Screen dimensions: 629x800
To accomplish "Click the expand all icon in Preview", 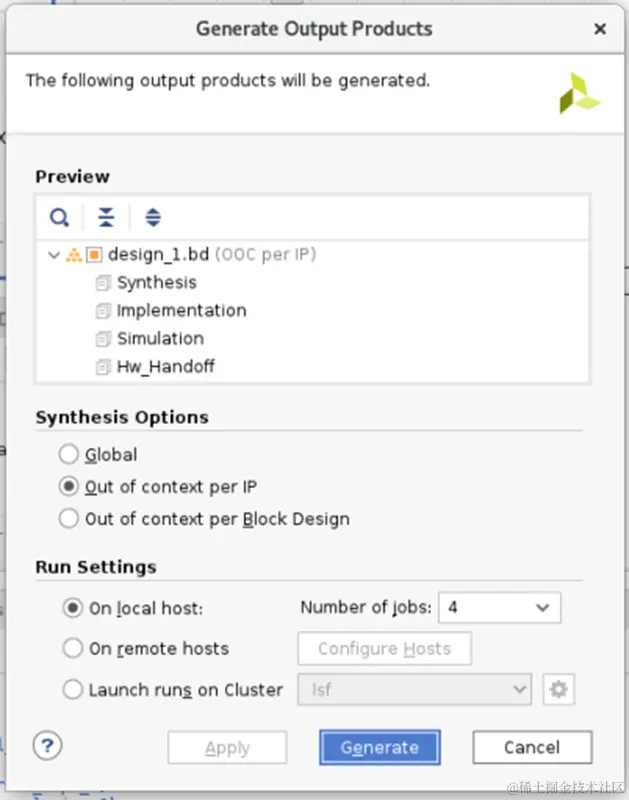I will point(153,217).
